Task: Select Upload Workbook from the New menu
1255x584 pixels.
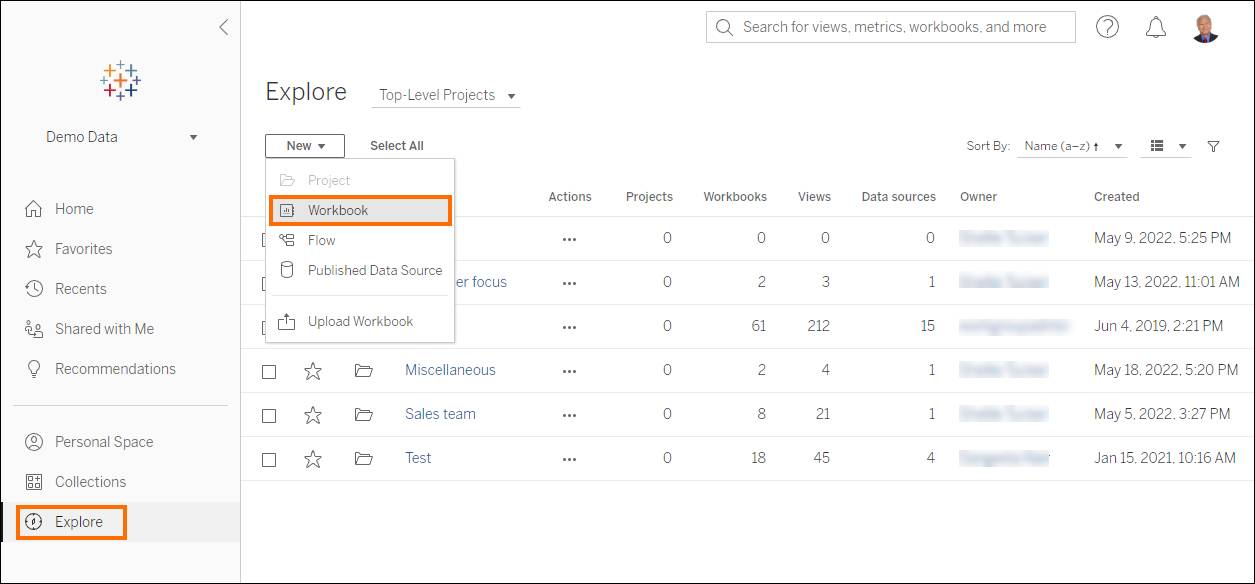Action: coord(360,322)
